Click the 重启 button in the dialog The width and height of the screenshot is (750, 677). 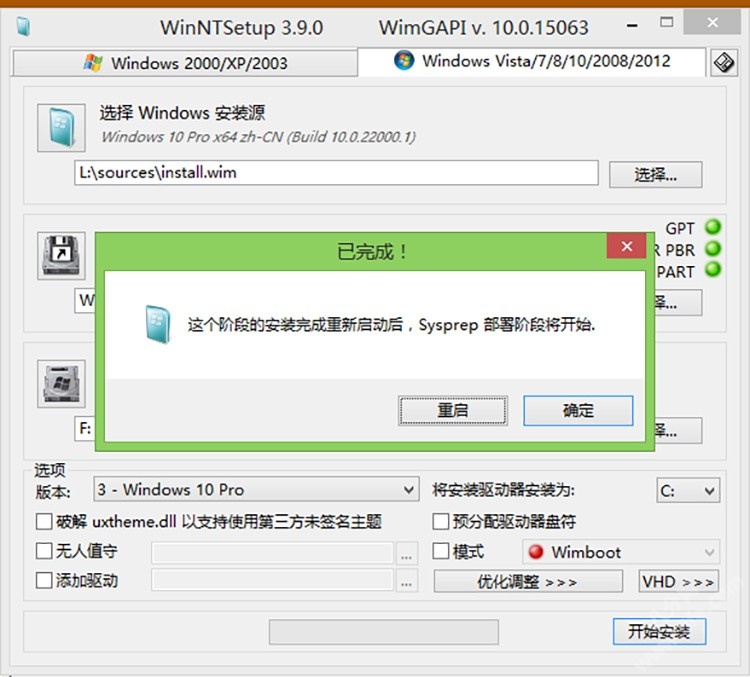452,410
